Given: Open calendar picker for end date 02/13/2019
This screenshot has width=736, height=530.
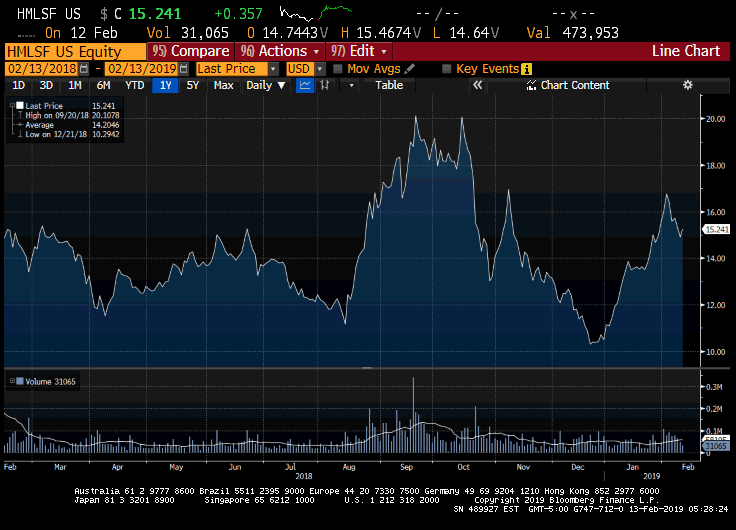Looking at the screenshot, I should [184, 69].
